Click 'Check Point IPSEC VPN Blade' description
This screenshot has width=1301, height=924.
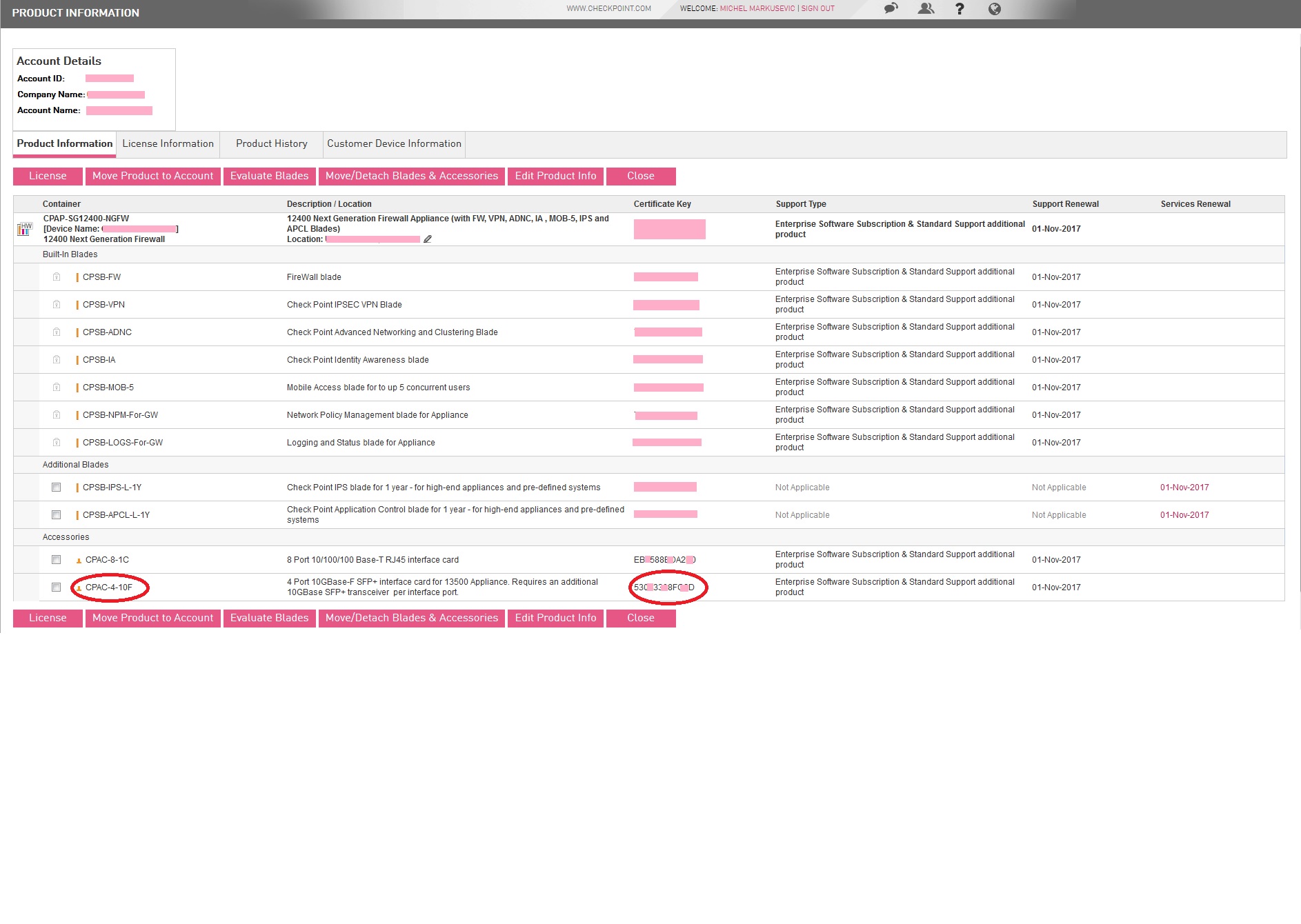point(344,305)
